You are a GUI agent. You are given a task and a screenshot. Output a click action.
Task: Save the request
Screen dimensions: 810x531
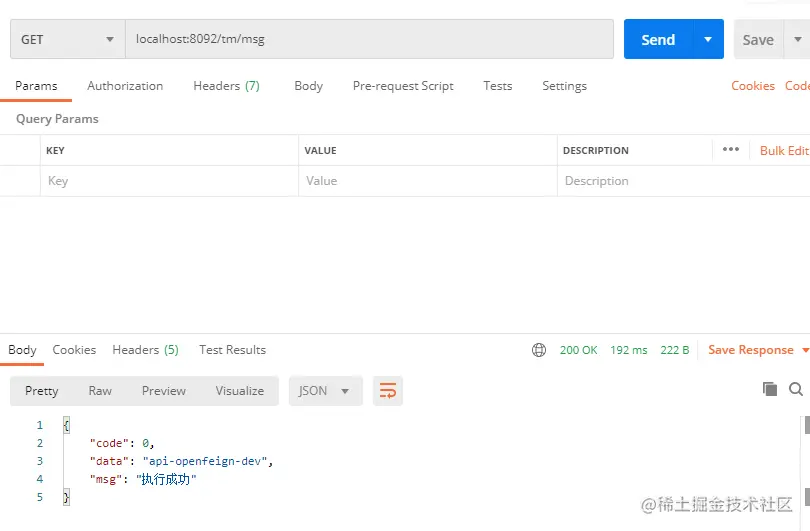(x=758, y=40)
